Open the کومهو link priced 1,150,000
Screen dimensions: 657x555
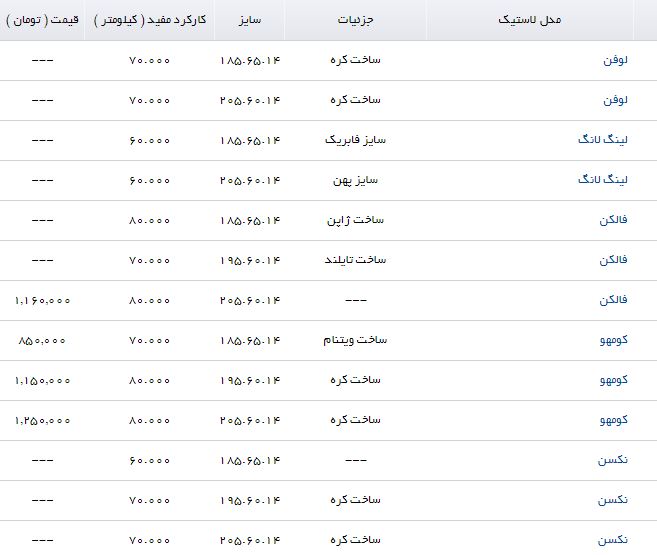pyautogui.click(x=613, y=380)
